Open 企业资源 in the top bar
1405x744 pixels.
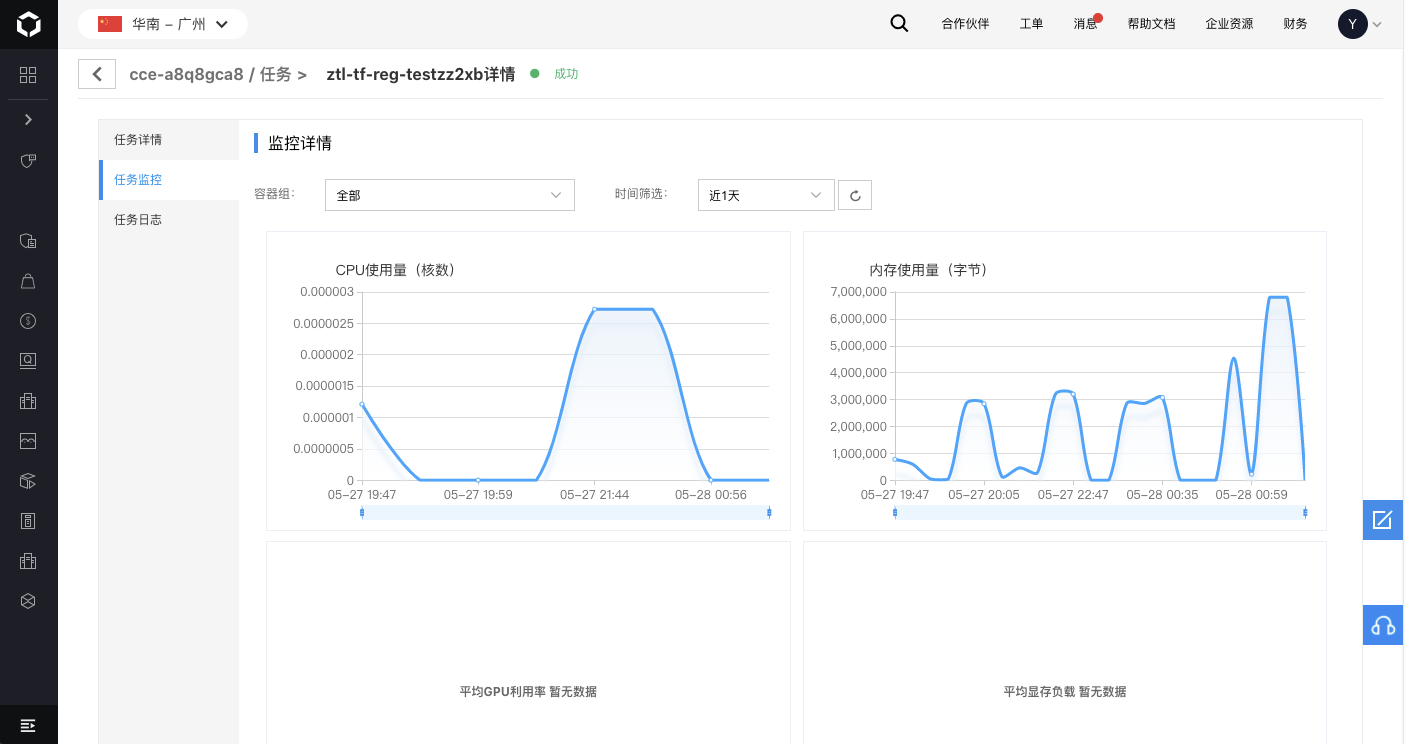tap(1229, 24)
